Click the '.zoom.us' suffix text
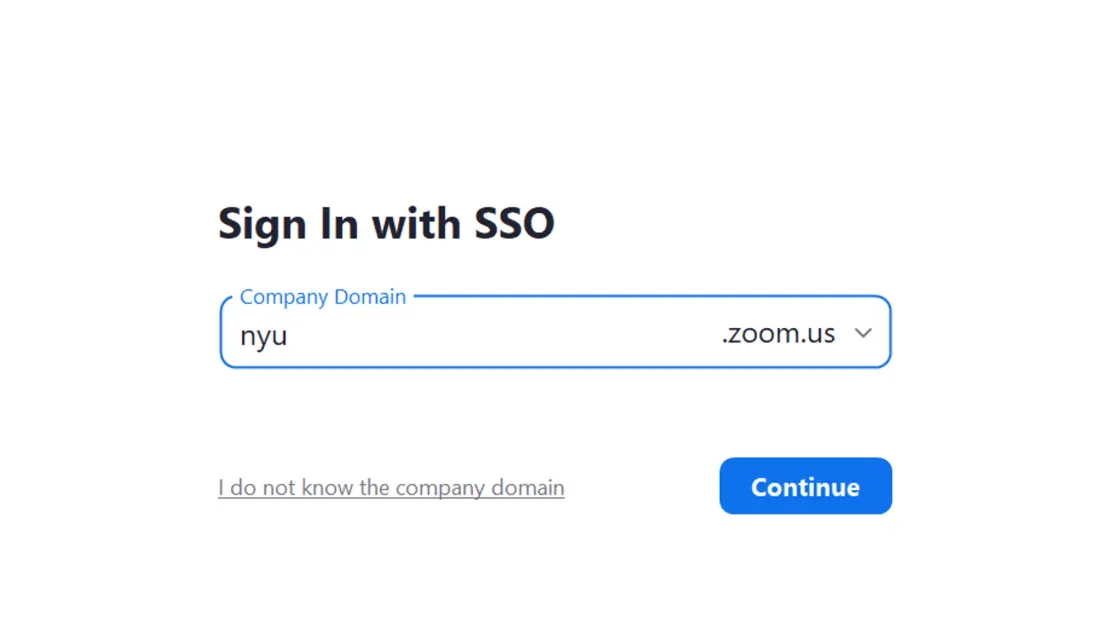 778,334
